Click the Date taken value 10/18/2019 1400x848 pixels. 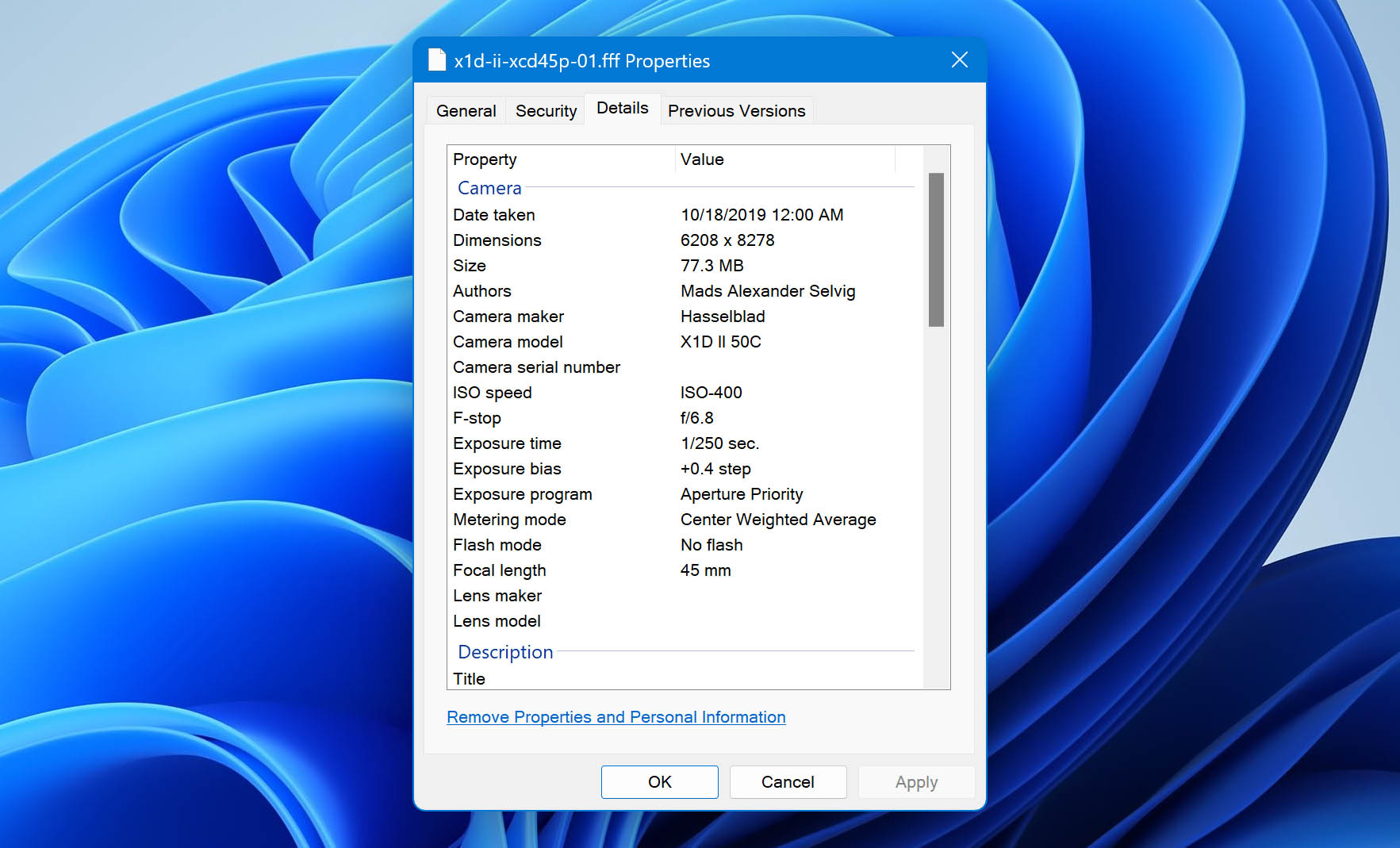pyautogui.click(x=761, y=214)
